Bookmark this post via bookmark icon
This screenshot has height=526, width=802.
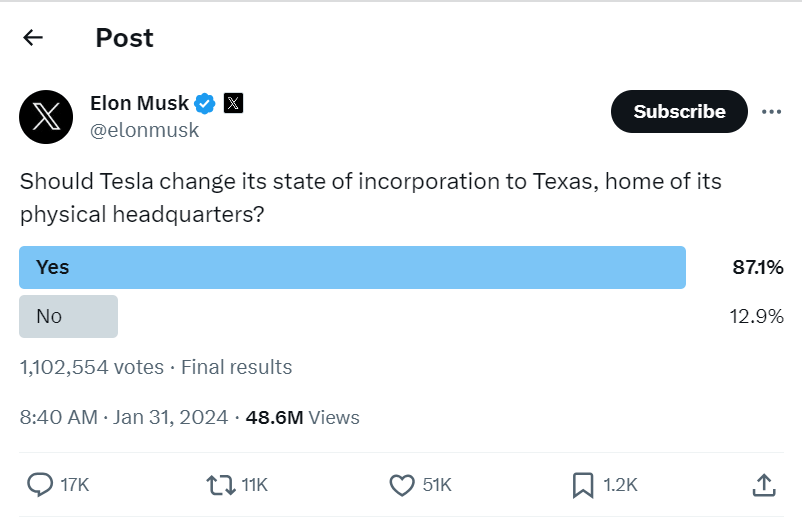[583, 485]
